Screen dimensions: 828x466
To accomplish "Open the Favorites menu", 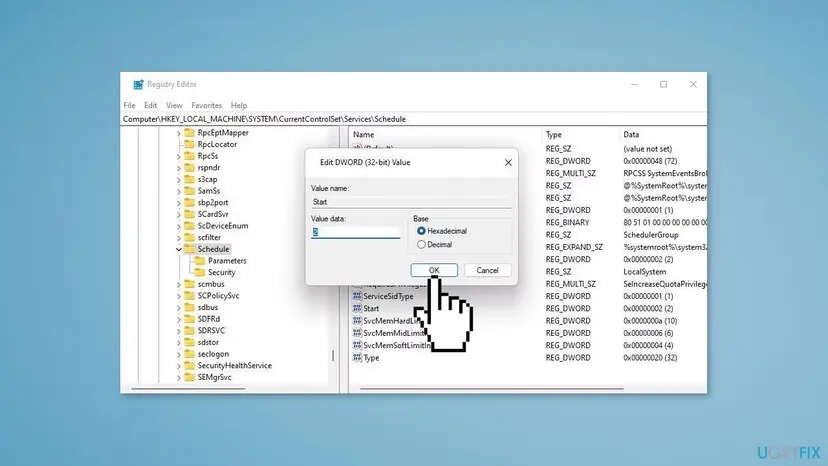I will [x=206, y=105].
